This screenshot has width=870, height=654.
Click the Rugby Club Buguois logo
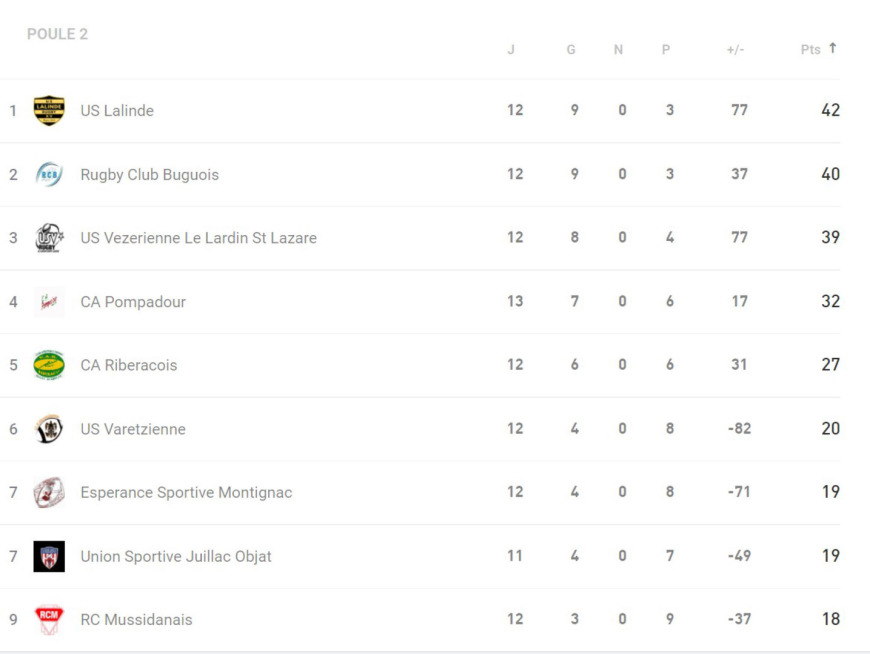tap(49, 174)
